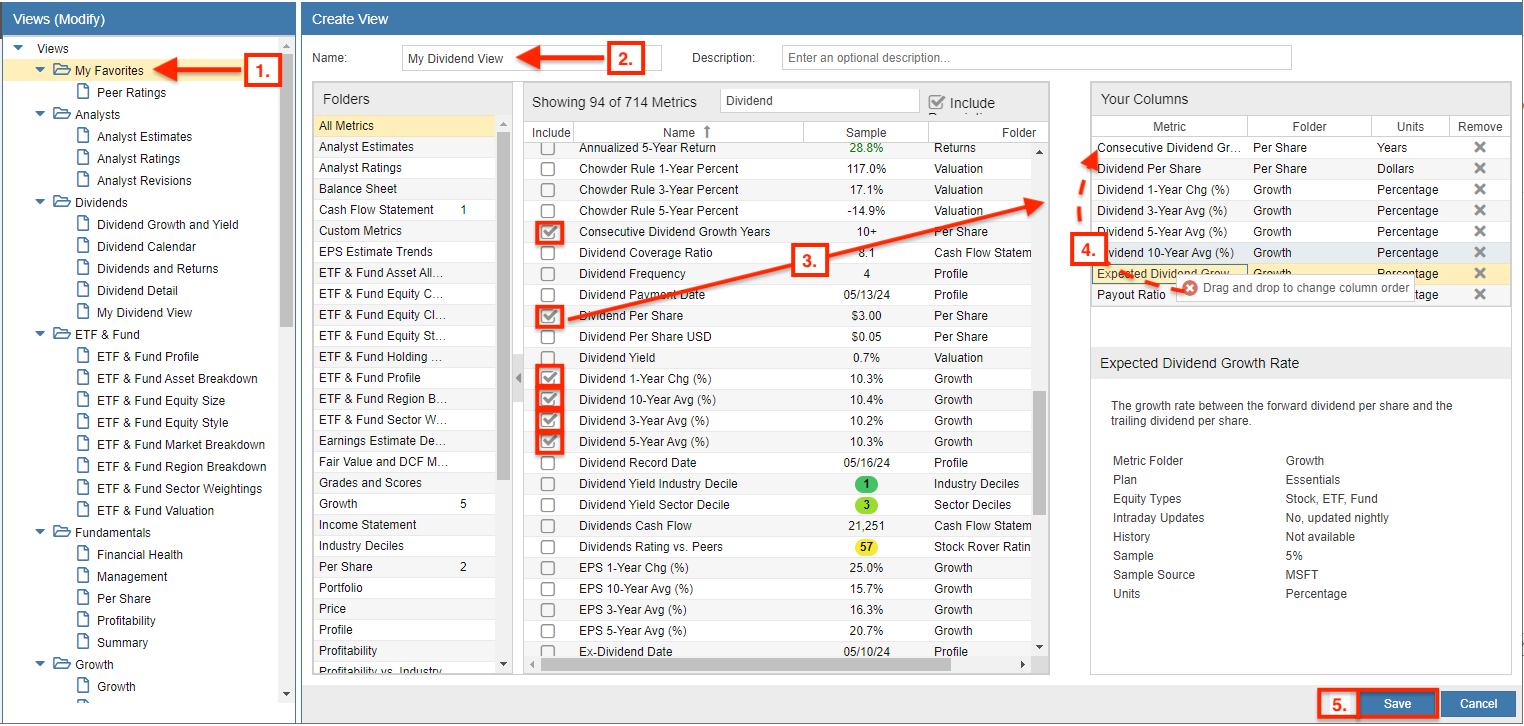
Task: Click the Peer Ratings document icon
Action: tap(84, 92)
